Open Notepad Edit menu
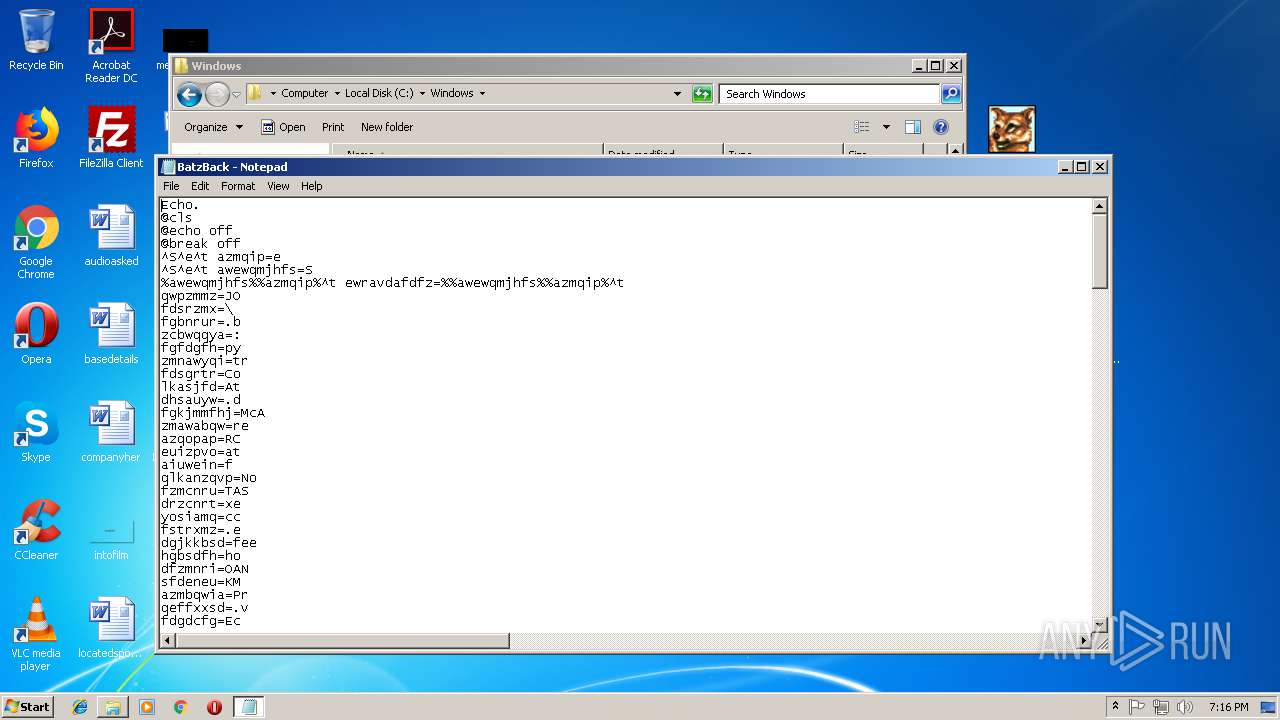 click(200, 186)
